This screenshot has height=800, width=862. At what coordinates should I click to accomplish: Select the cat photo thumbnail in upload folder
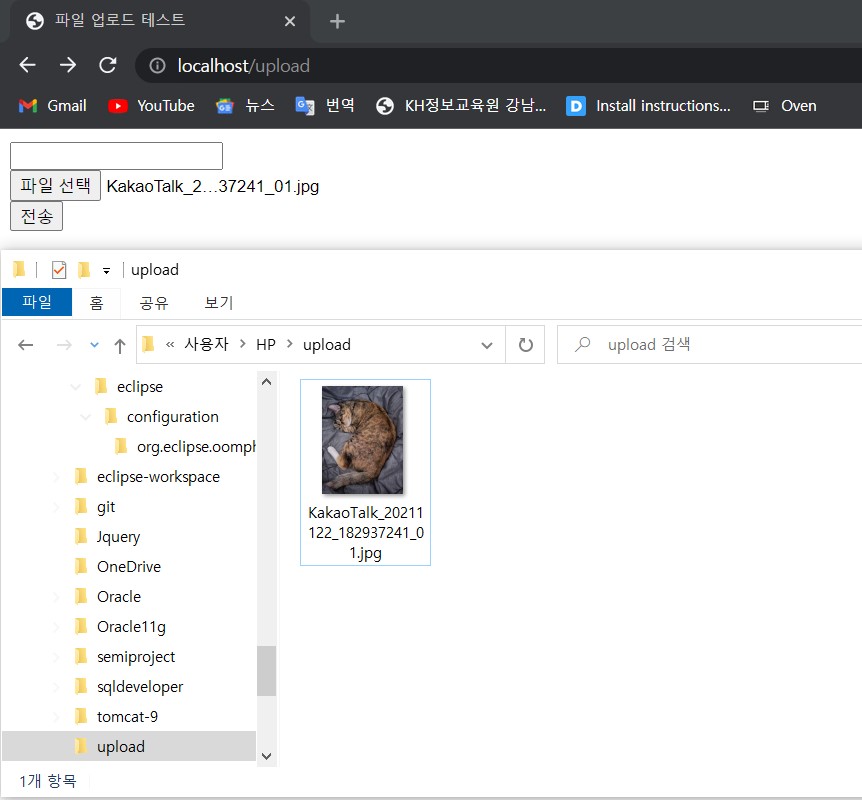click(362, 439)
